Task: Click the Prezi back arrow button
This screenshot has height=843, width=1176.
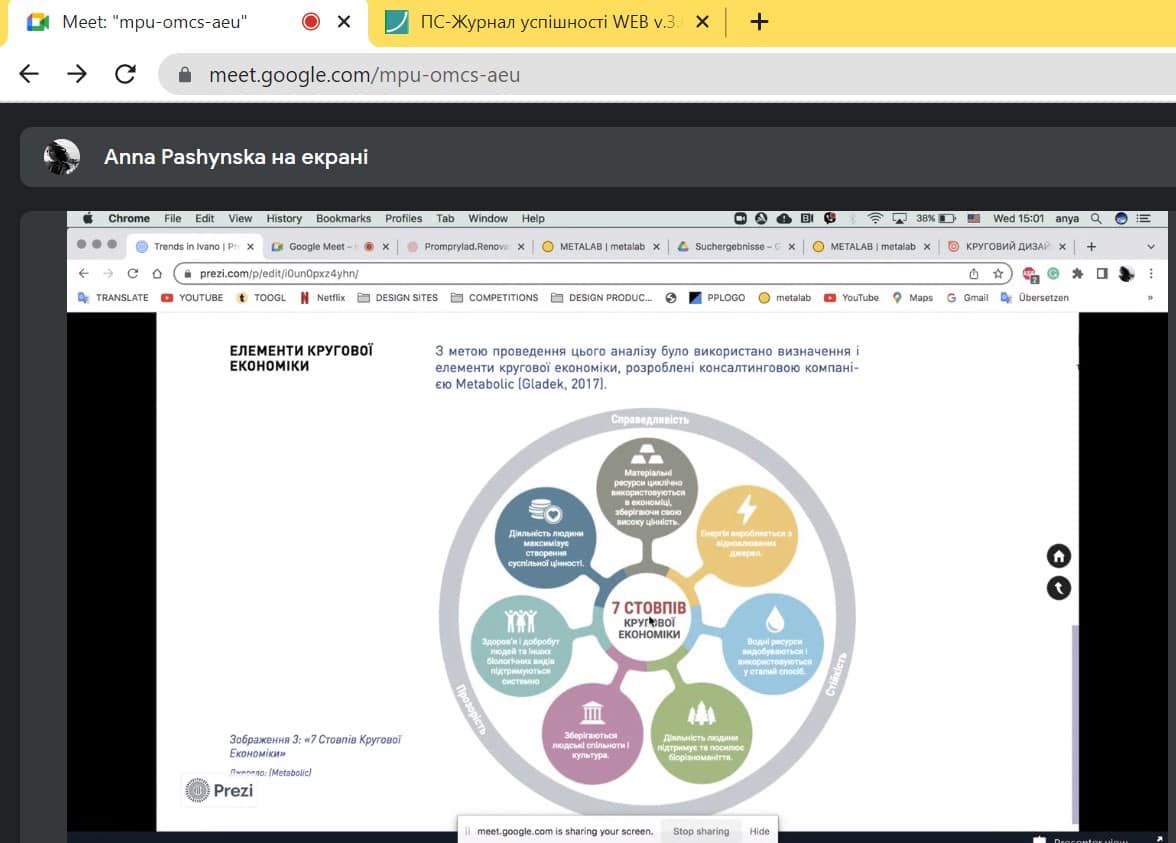Action: pyautogui.click(x=1058, y=588)
